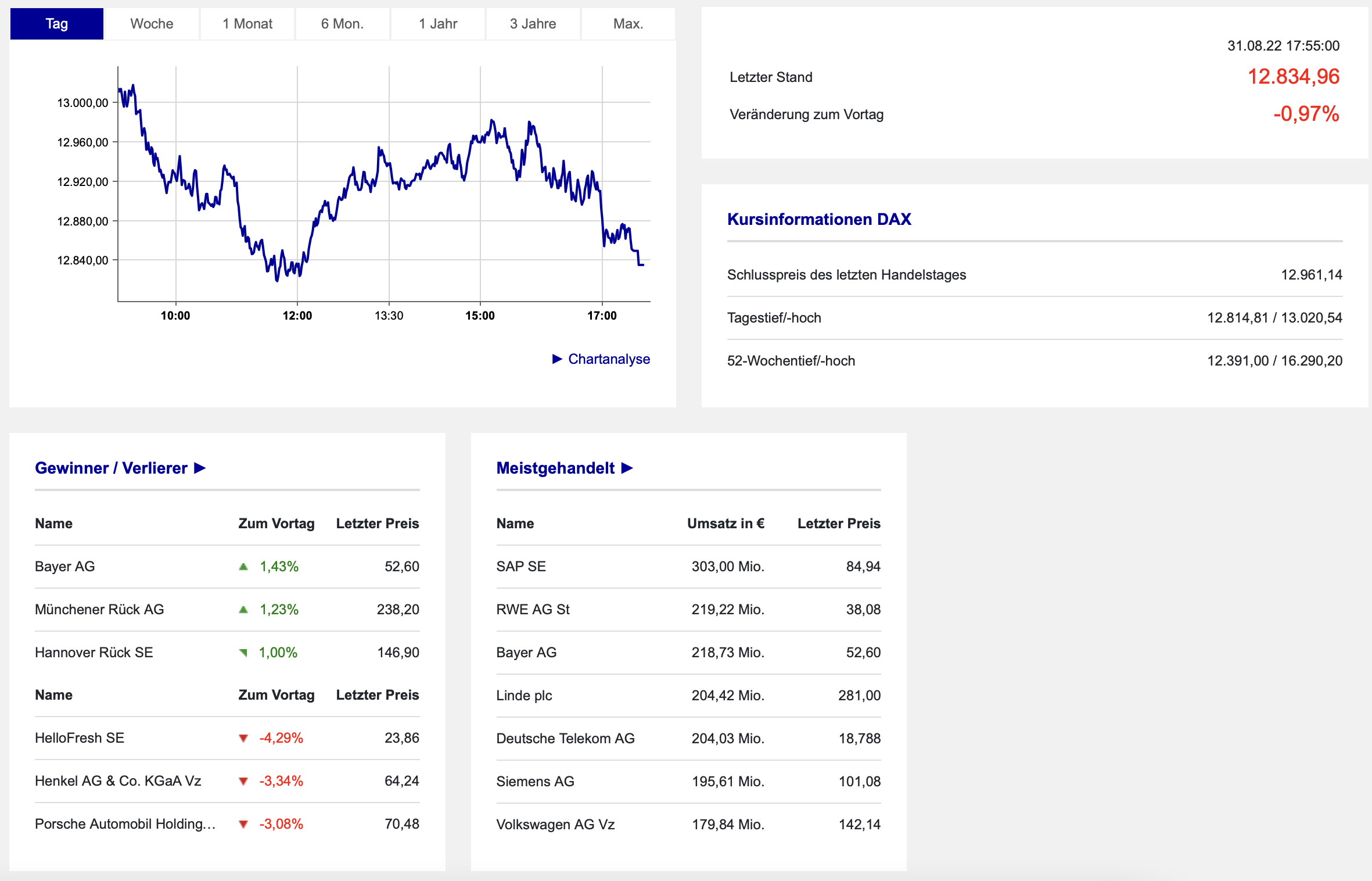Switch chart to 1 Monat

coord(247,24)
